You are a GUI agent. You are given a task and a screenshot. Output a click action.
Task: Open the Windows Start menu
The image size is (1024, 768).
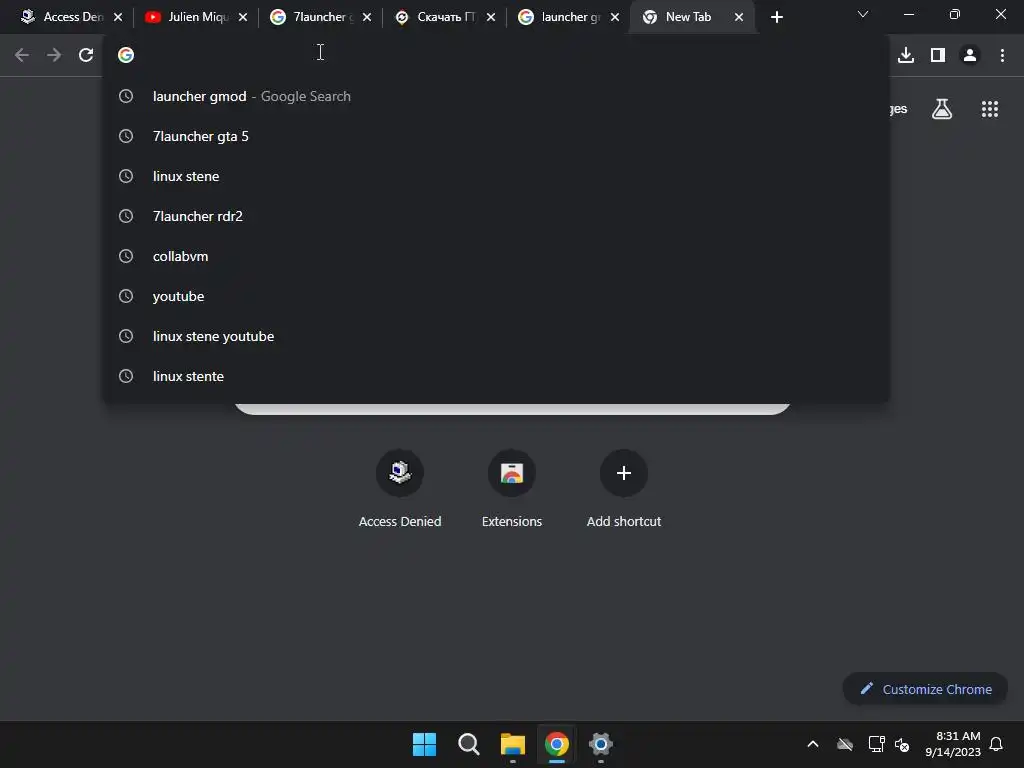pos(424,744)
